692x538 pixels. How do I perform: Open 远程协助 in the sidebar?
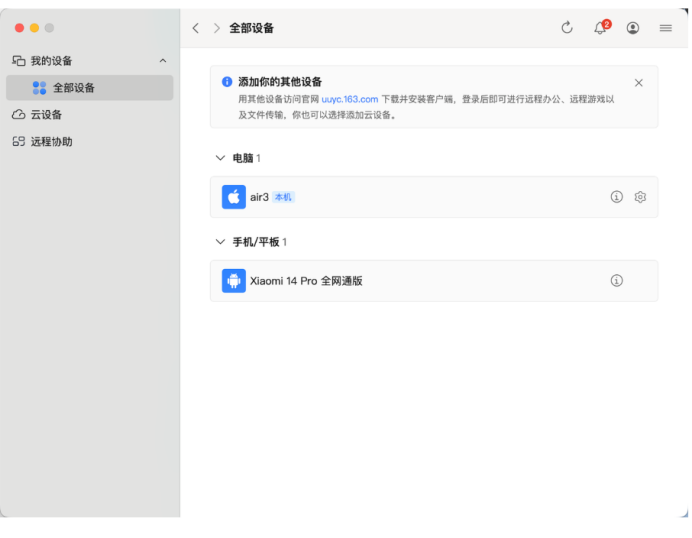click(51, 142)
